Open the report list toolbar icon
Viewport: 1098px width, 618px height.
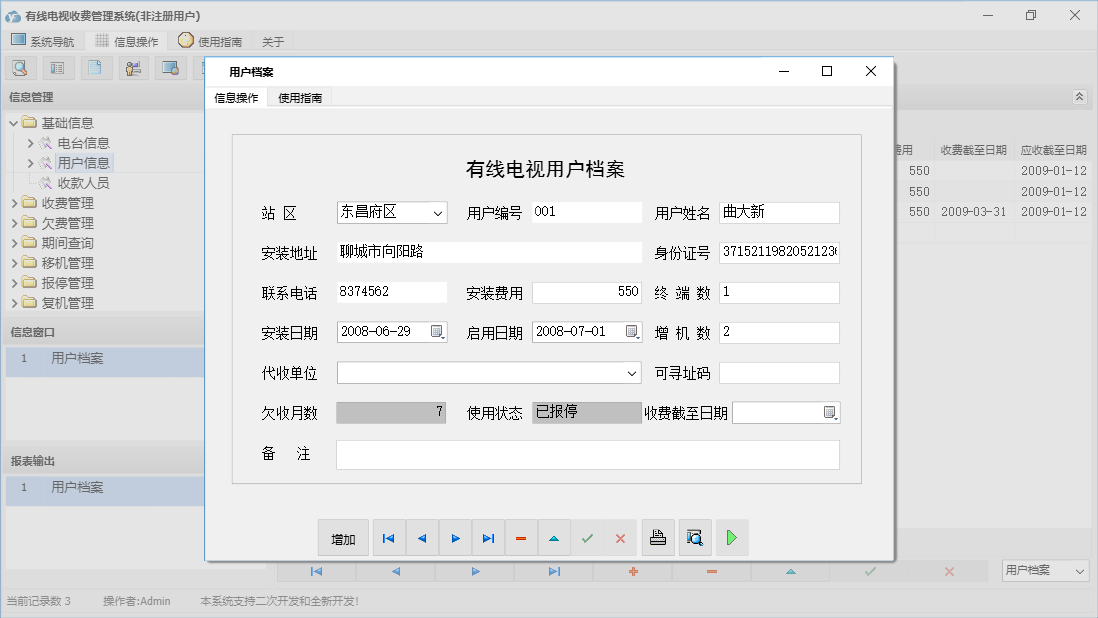[x=57, y=67]
